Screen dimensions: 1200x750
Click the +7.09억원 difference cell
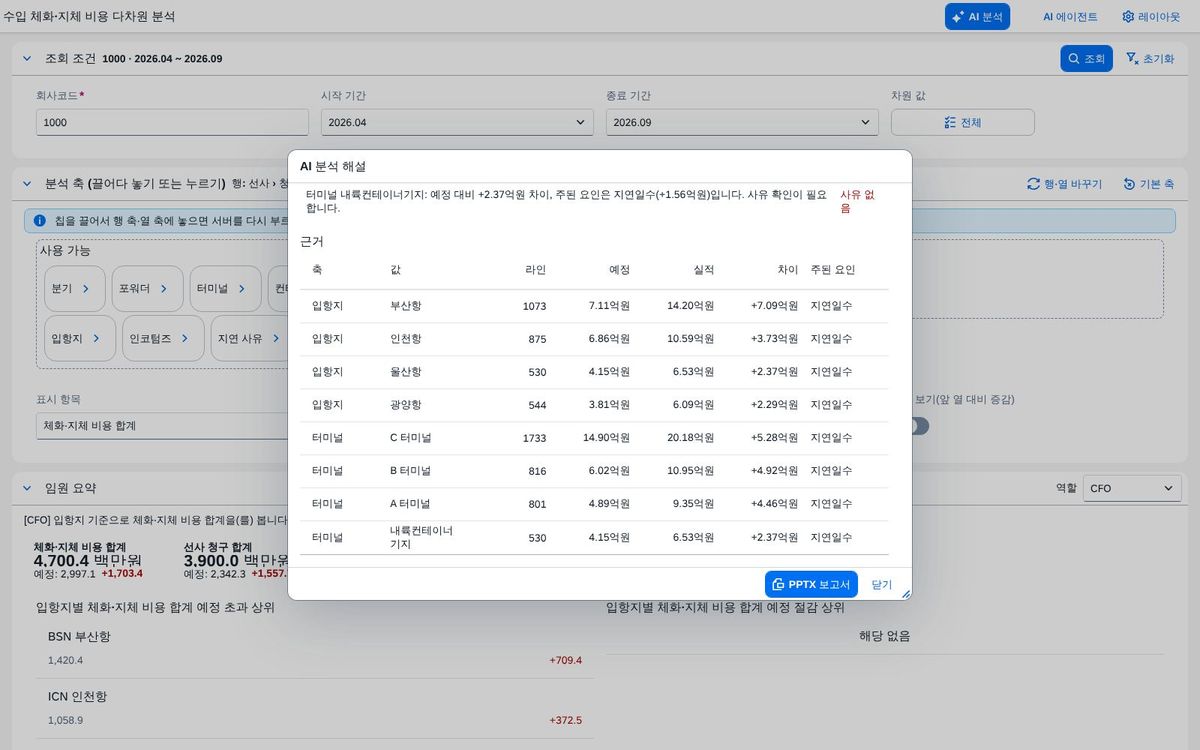[x=774, y=306]
